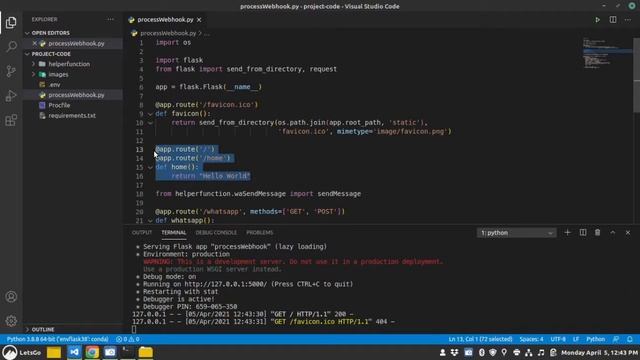Select the processWebhook.py editor tab

[x=165, y=20]
